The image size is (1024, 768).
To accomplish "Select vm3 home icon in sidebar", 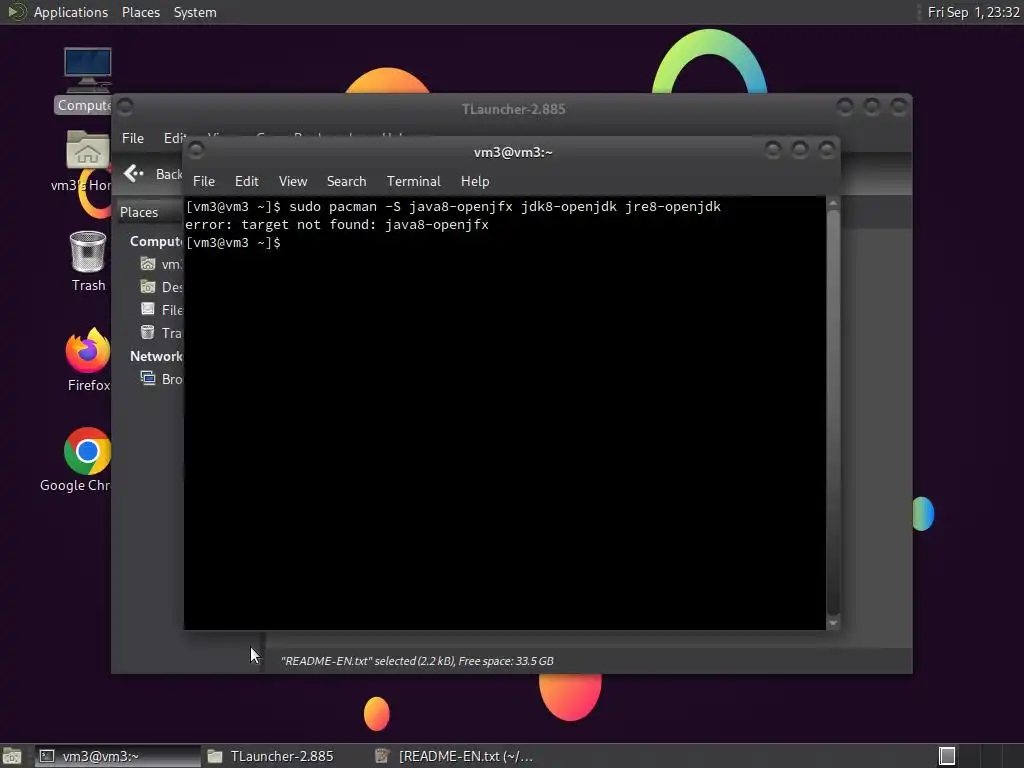I will click(148, 264).
